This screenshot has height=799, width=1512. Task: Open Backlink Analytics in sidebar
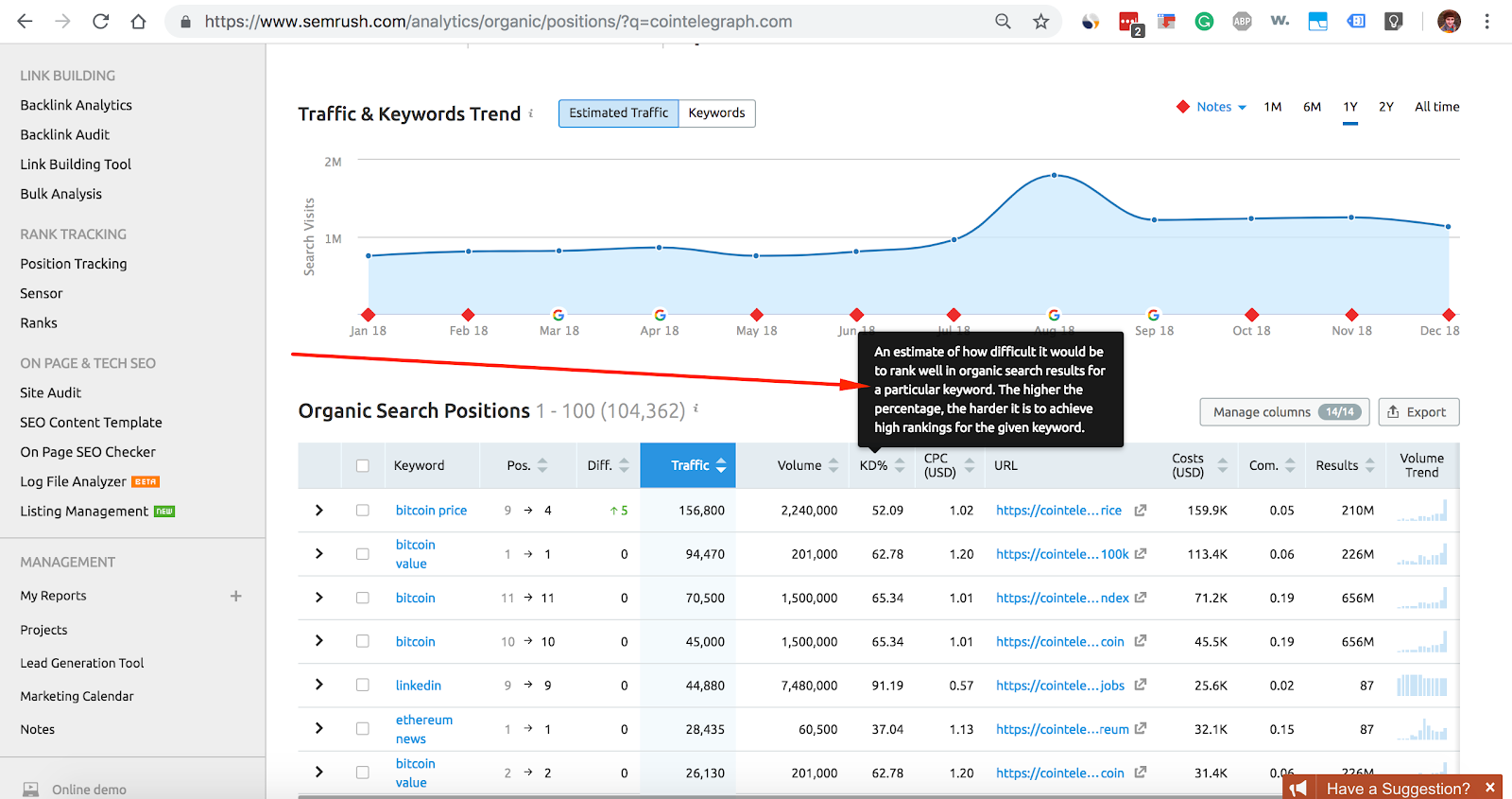click(77, 105)
